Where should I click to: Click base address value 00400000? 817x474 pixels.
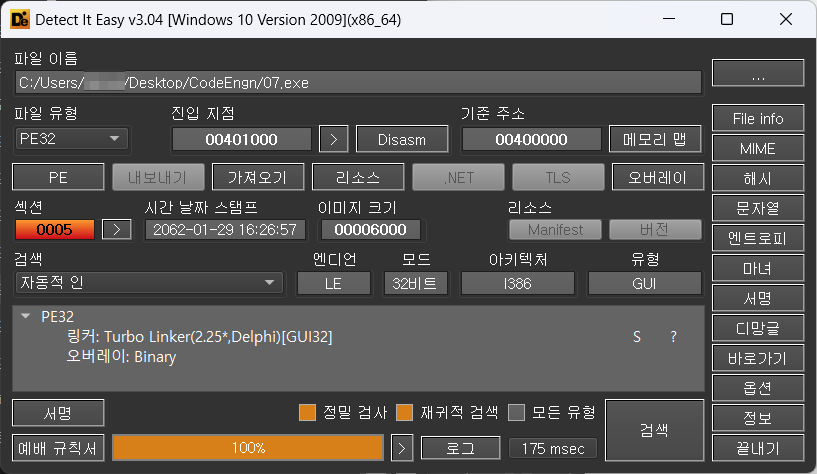(x=531, y=140)
